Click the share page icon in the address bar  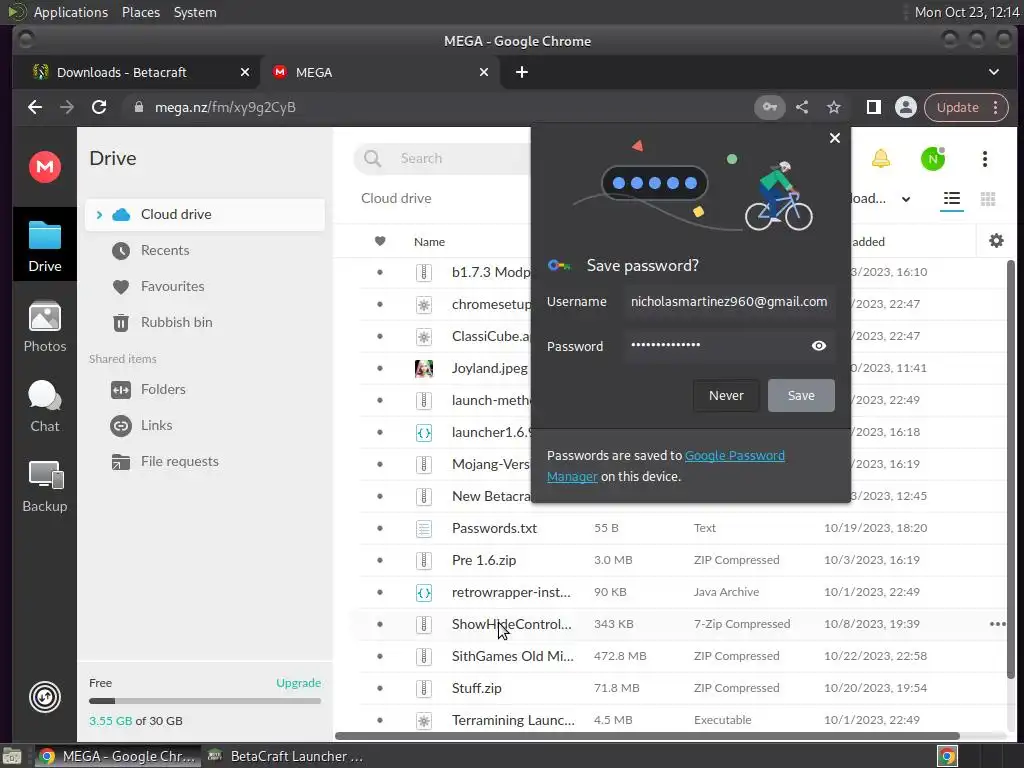(802, 107)
